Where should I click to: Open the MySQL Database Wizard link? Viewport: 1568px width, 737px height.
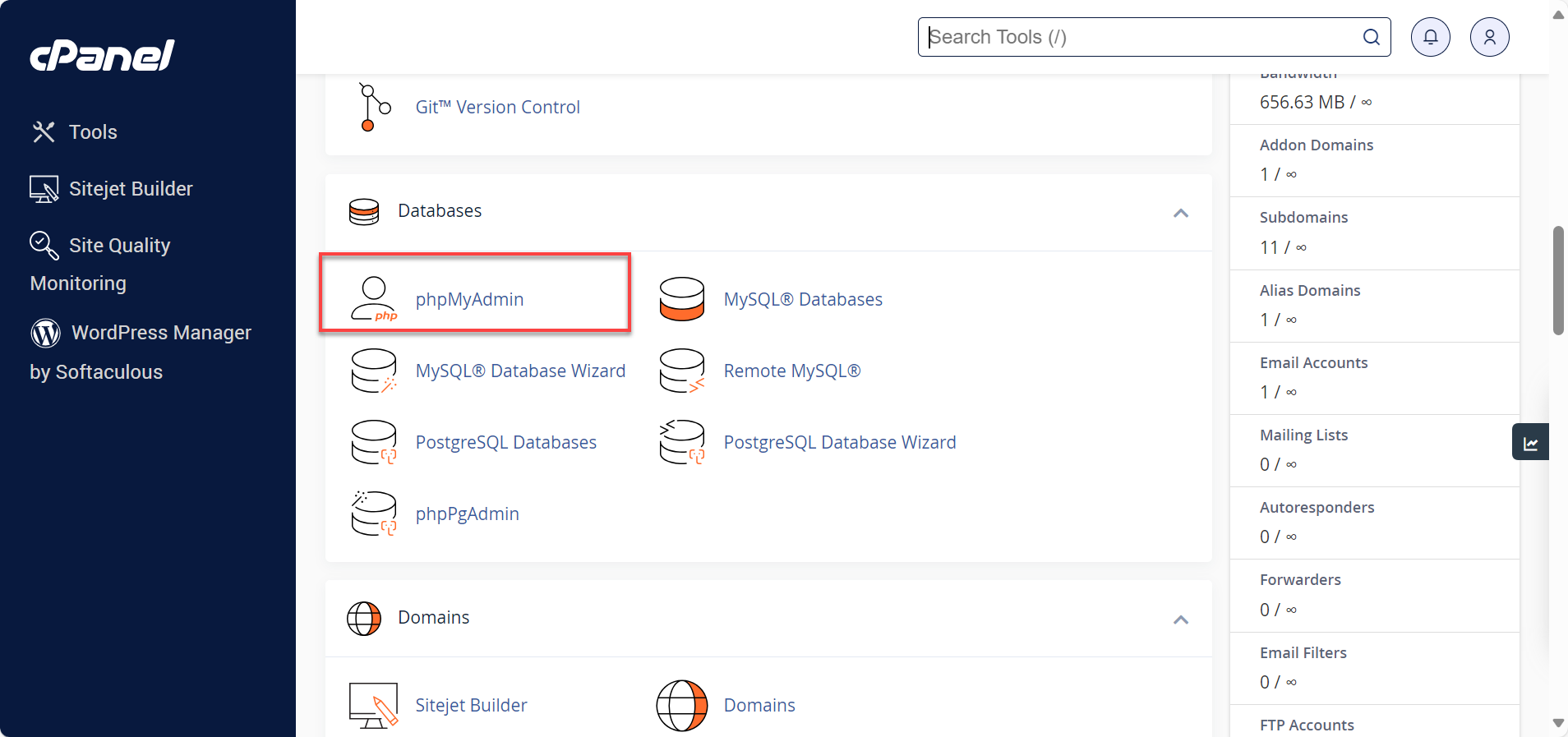(520, 371)
